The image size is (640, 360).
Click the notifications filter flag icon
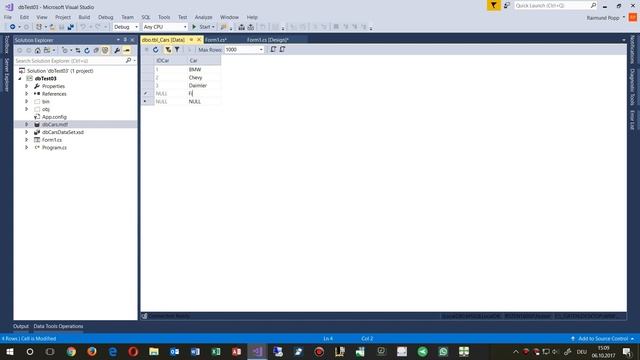coord(493,5)
